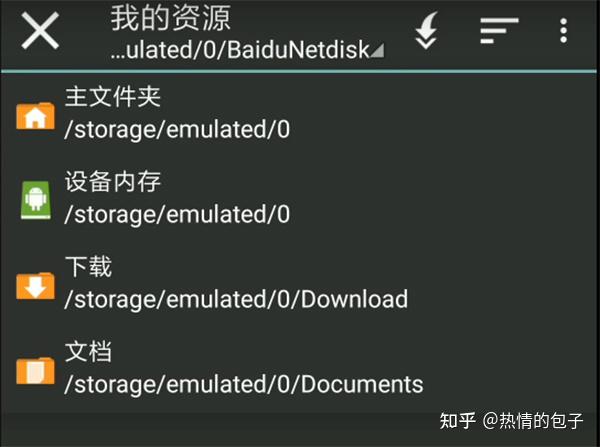The image size is (600, 447).
Task: Click the orange documents folder icon
Action: tap(35, 371)
